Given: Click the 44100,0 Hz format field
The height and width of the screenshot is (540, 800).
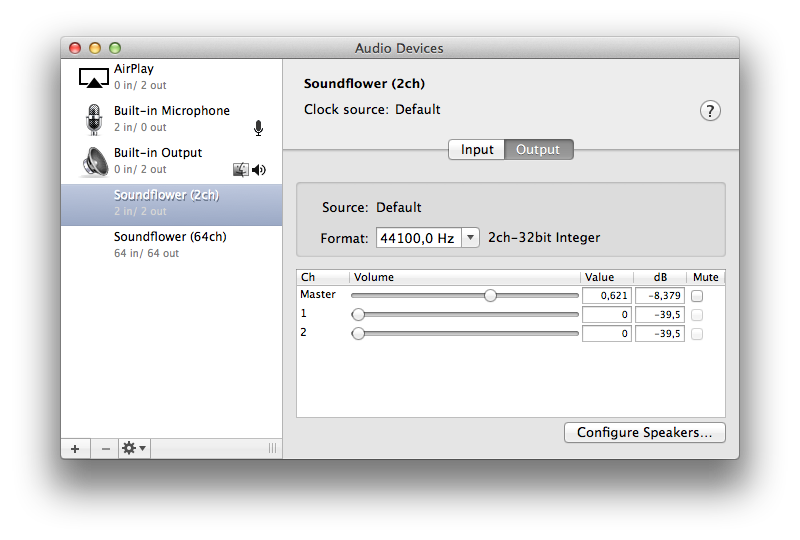Looking at the screenshot, I should point(418,238).
